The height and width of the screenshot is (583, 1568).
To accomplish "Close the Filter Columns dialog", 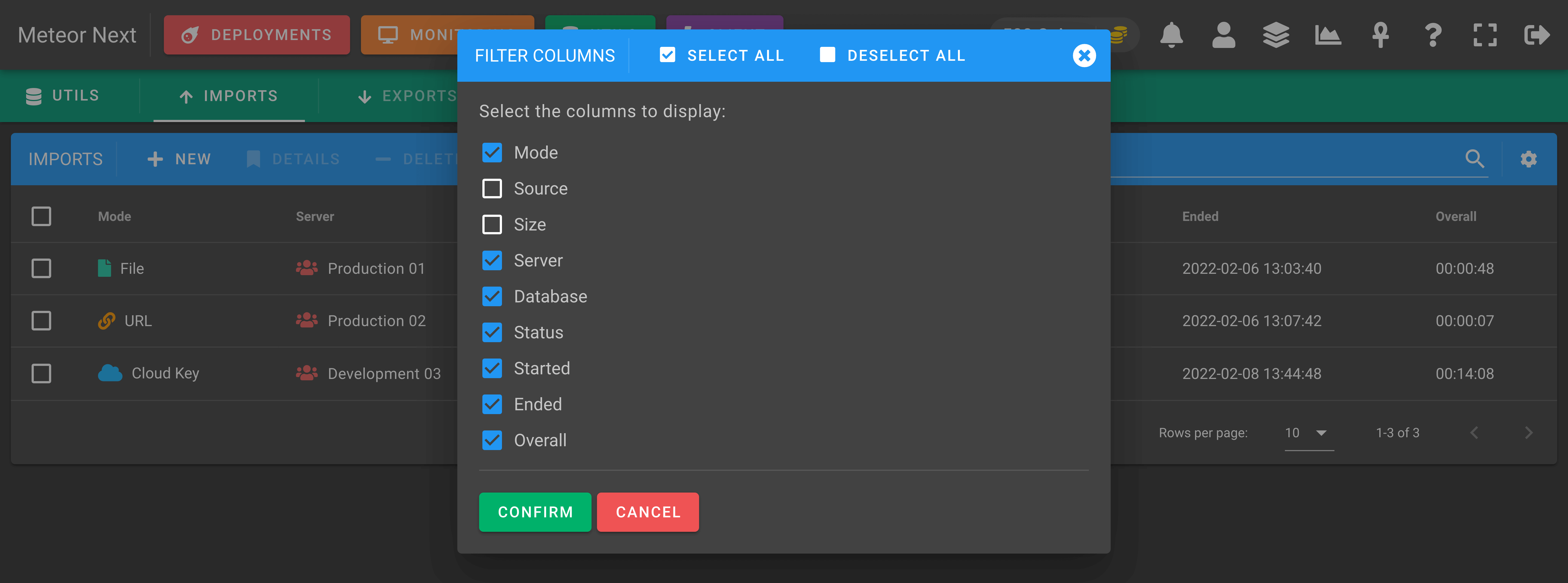I will coord(1084,55).
